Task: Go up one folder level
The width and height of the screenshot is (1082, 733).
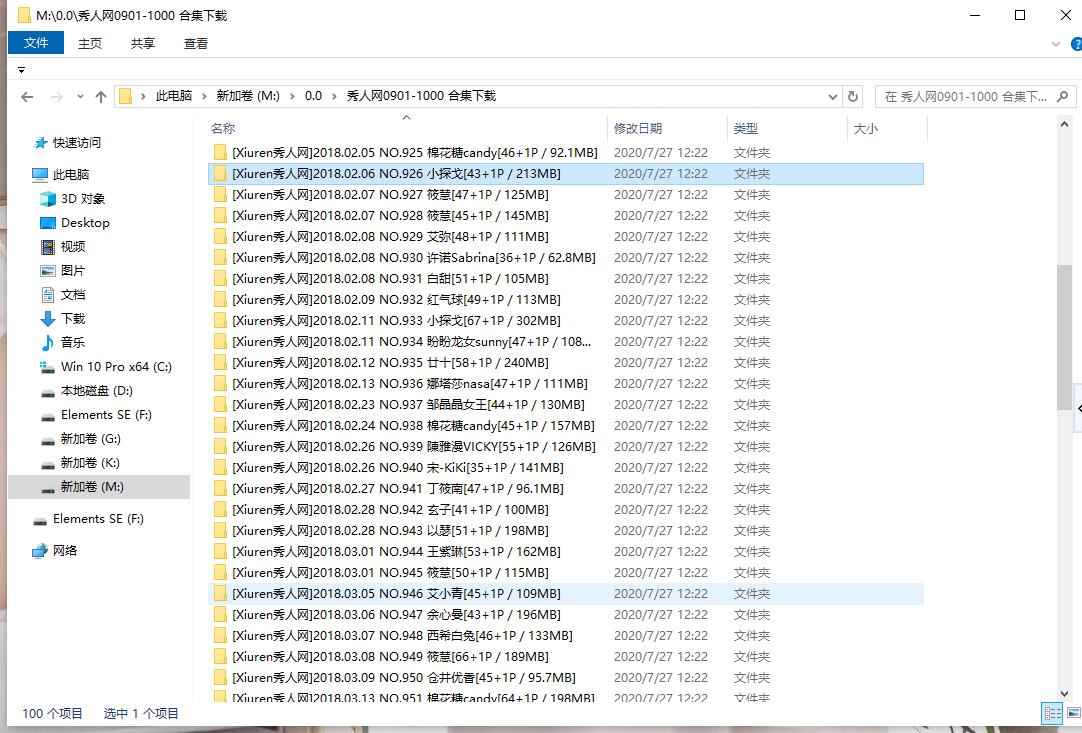Action: coord(101,97)
